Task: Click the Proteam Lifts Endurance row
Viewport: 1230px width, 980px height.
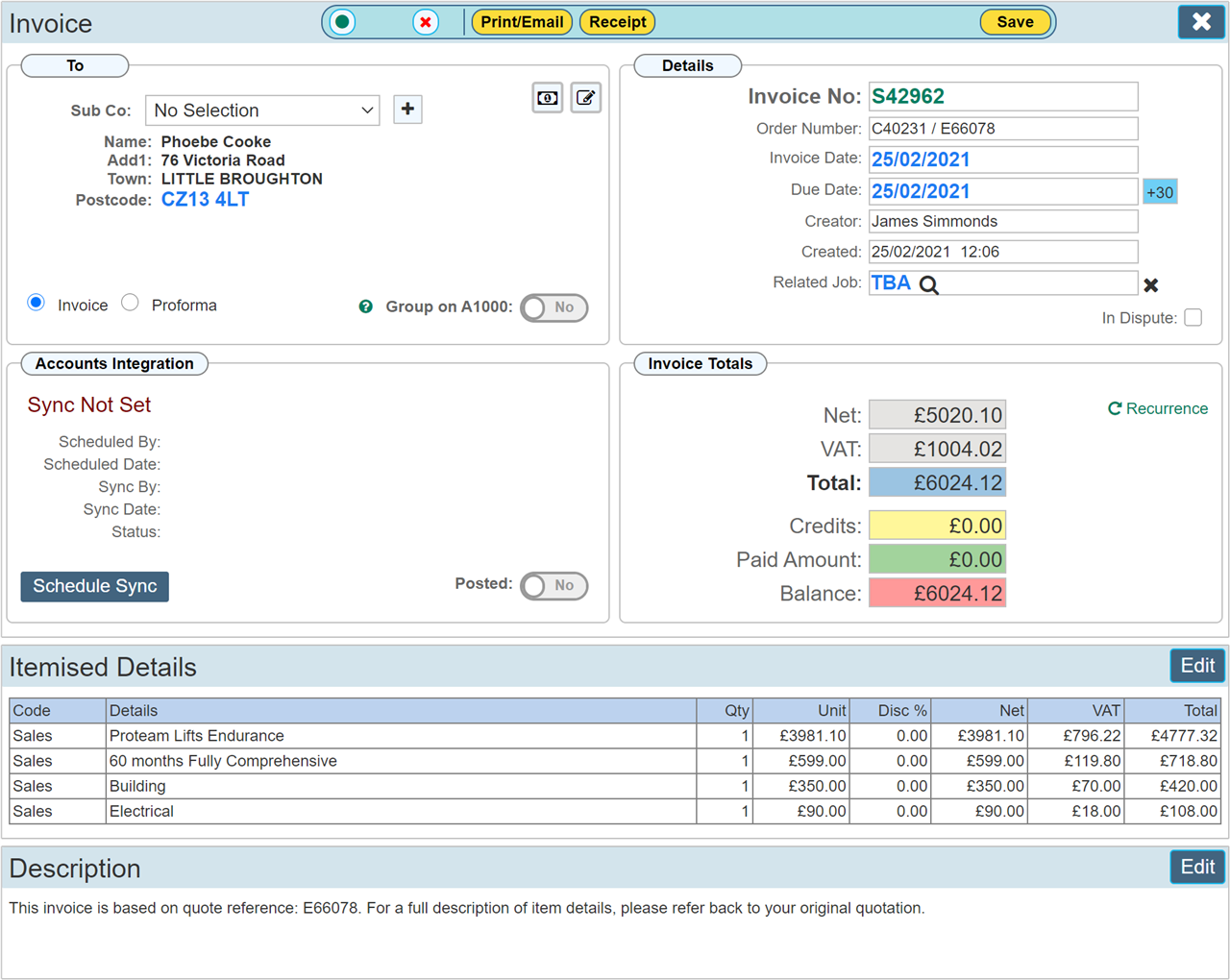Action: click(x=615, y=736)
